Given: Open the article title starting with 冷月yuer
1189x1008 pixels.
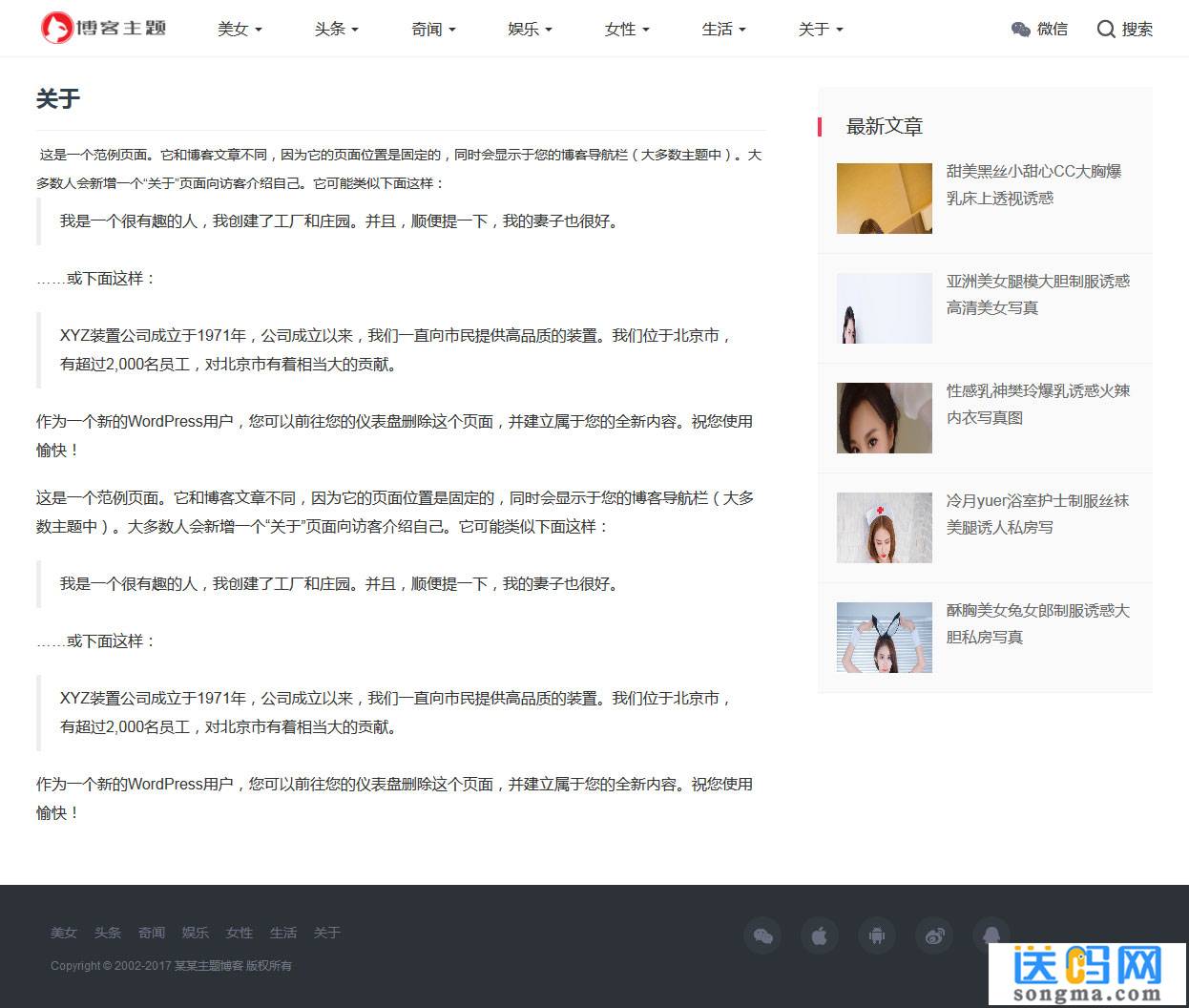Looking at the screenshot, I should click(x=1037, y=514).
